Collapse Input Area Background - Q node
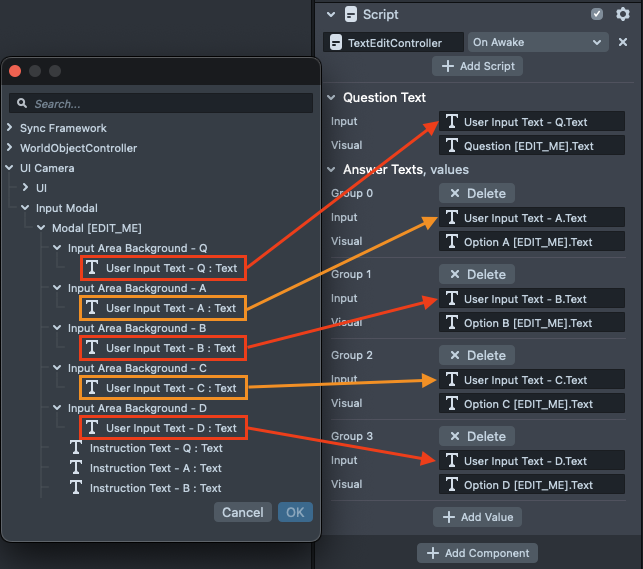This screenshot has height=569, width=643. tap(57, 248)
